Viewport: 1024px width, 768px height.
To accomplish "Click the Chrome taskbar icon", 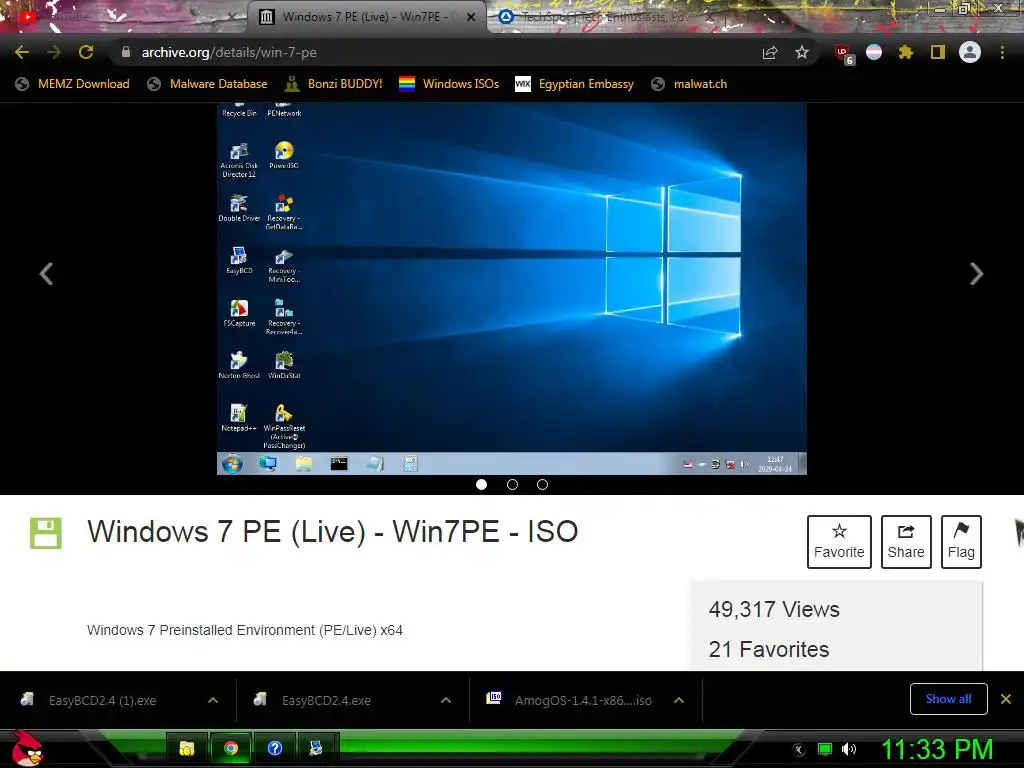I will point(231,748).
